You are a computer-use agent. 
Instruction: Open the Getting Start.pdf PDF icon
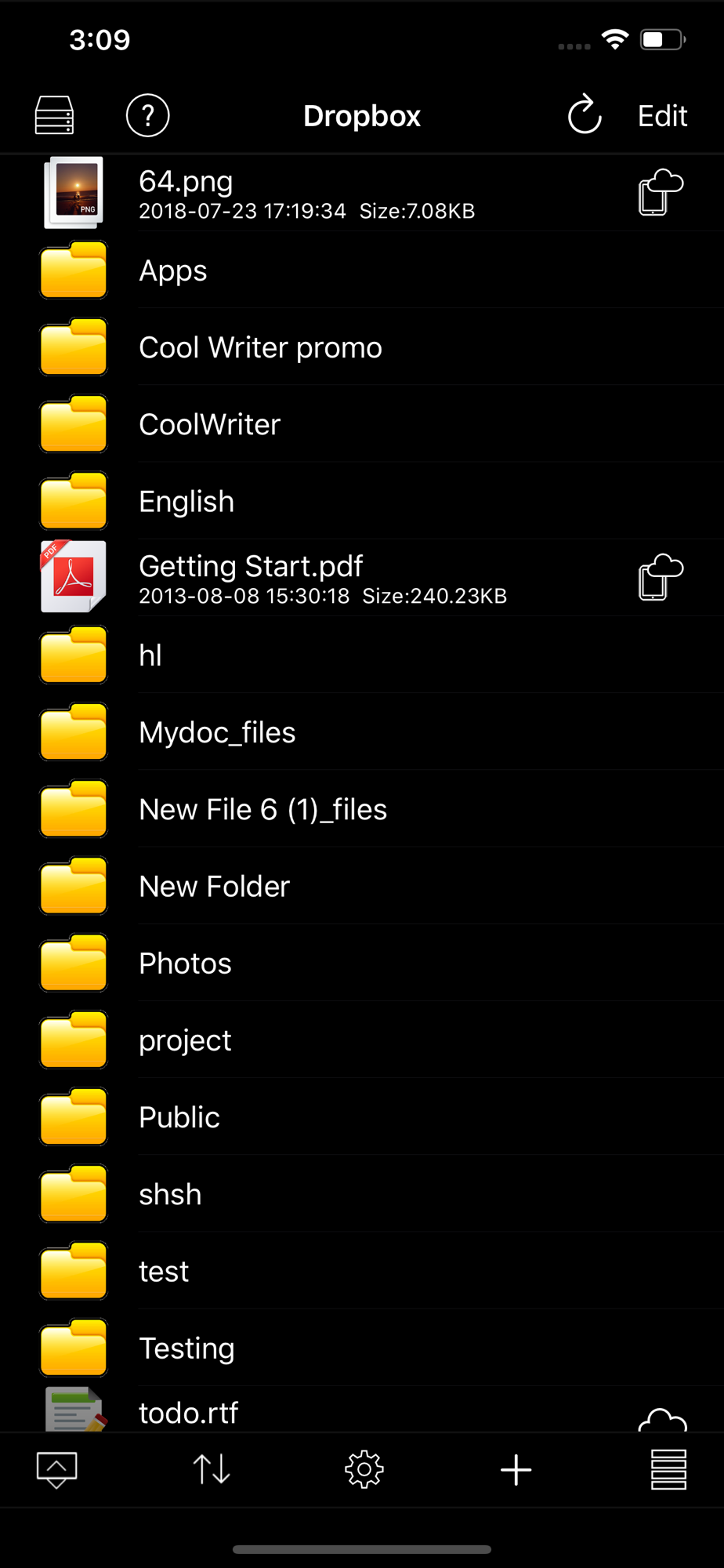click(74, 577)
